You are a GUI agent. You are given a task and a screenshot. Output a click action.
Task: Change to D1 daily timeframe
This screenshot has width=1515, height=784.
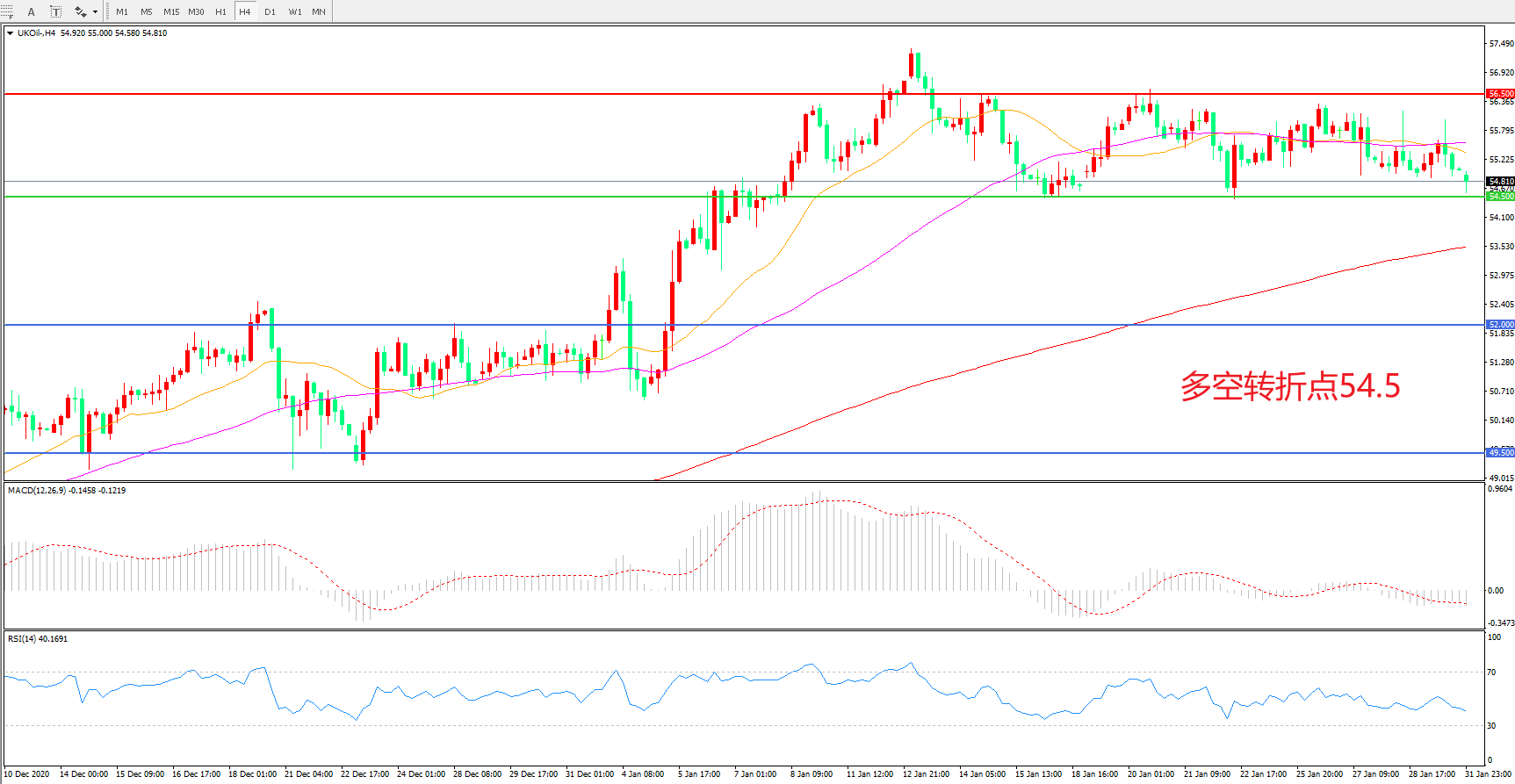tap(270, 11)
